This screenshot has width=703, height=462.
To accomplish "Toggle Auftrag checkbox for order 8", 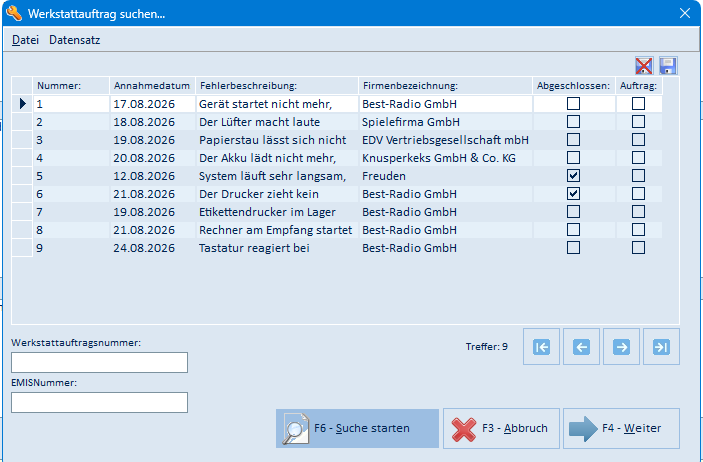I will [638, 230].
